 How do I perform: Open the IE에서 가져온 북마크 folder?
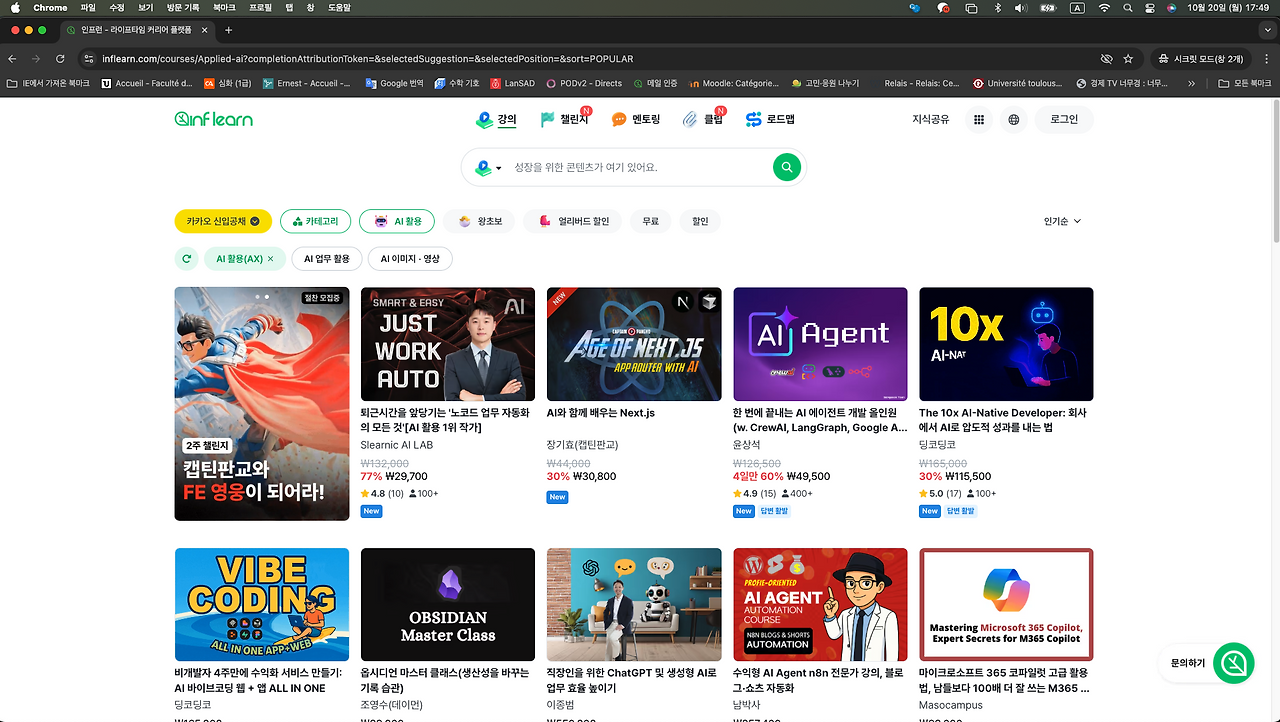49,83
